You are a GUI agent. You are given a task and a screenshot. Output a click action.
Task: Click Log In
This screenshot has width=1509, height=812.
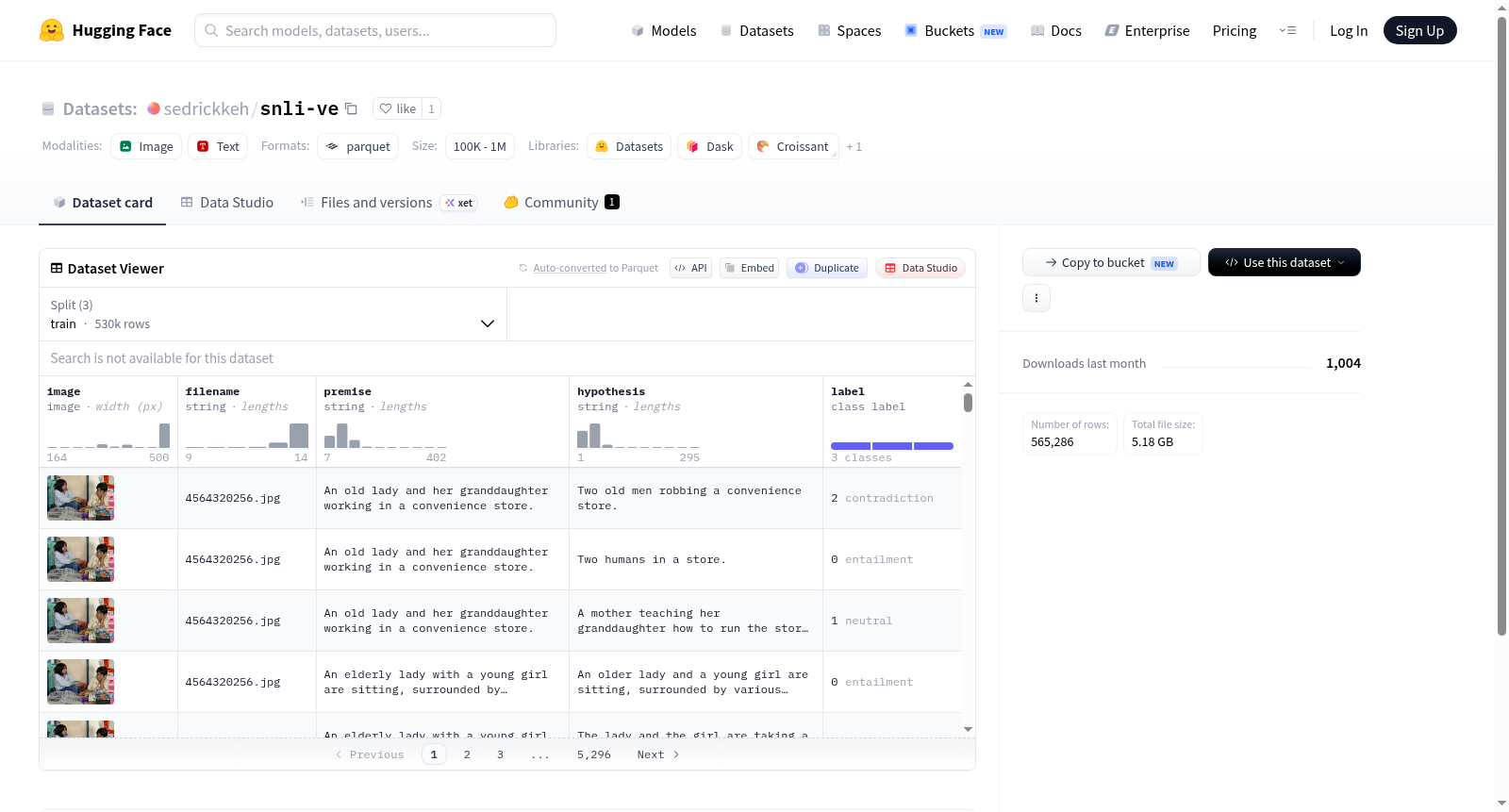click(x=1349, y=30)
